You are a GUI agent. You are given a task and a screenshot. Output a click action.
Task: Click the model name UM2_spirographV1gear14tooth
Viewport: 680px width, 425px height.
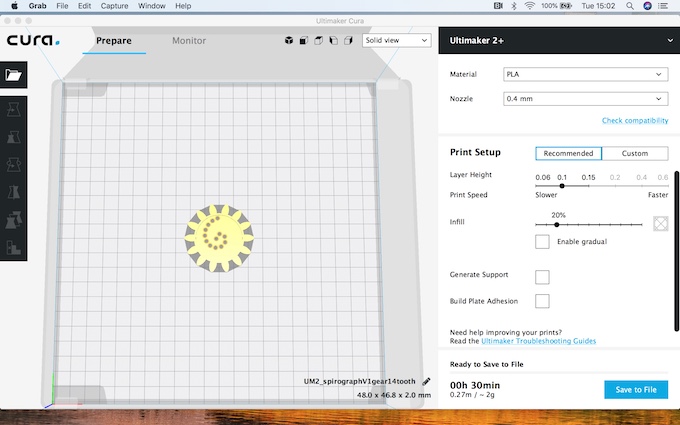360,382
